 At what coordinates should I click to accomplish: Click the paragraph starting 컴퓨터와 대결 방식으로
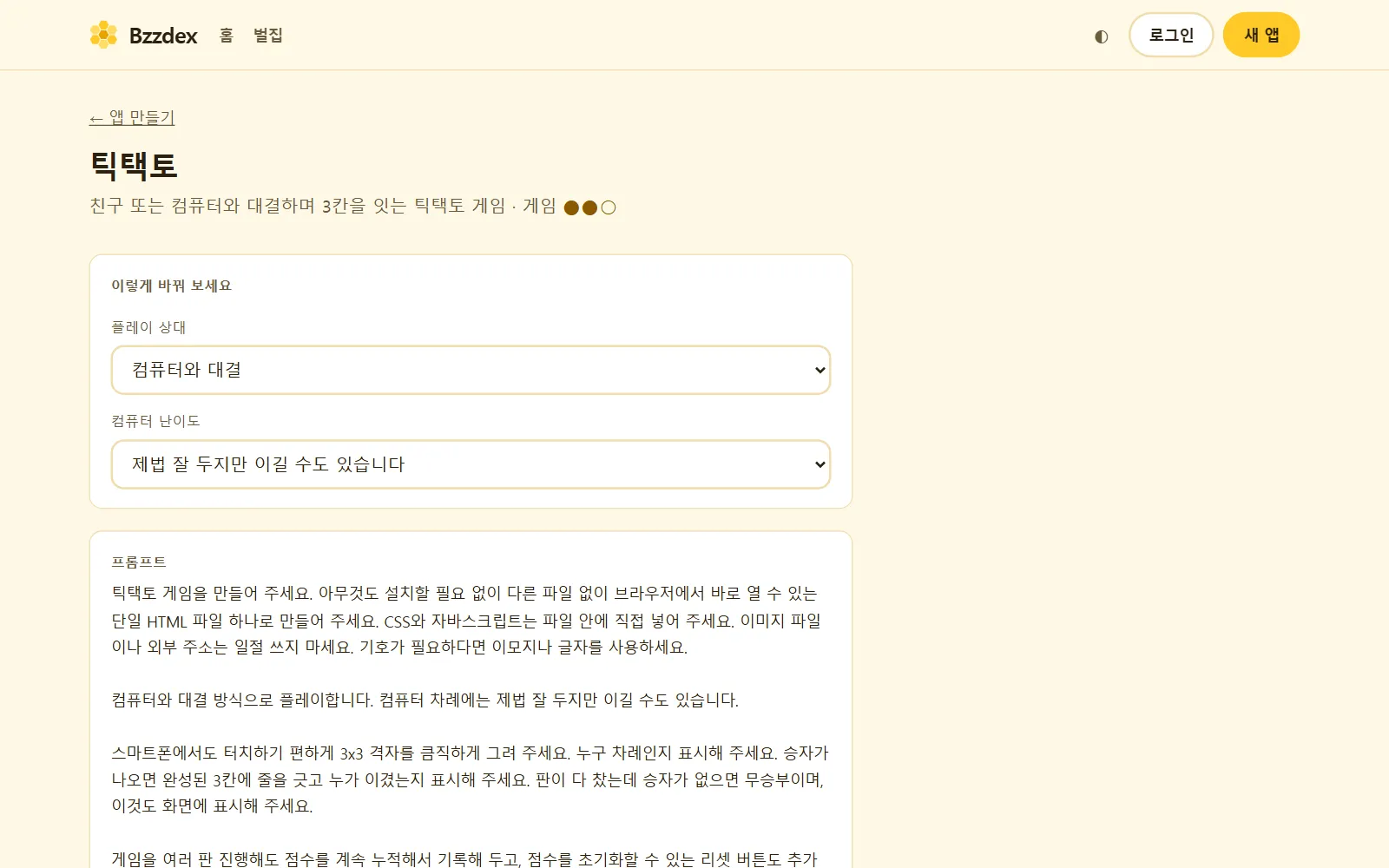(425, 700)
